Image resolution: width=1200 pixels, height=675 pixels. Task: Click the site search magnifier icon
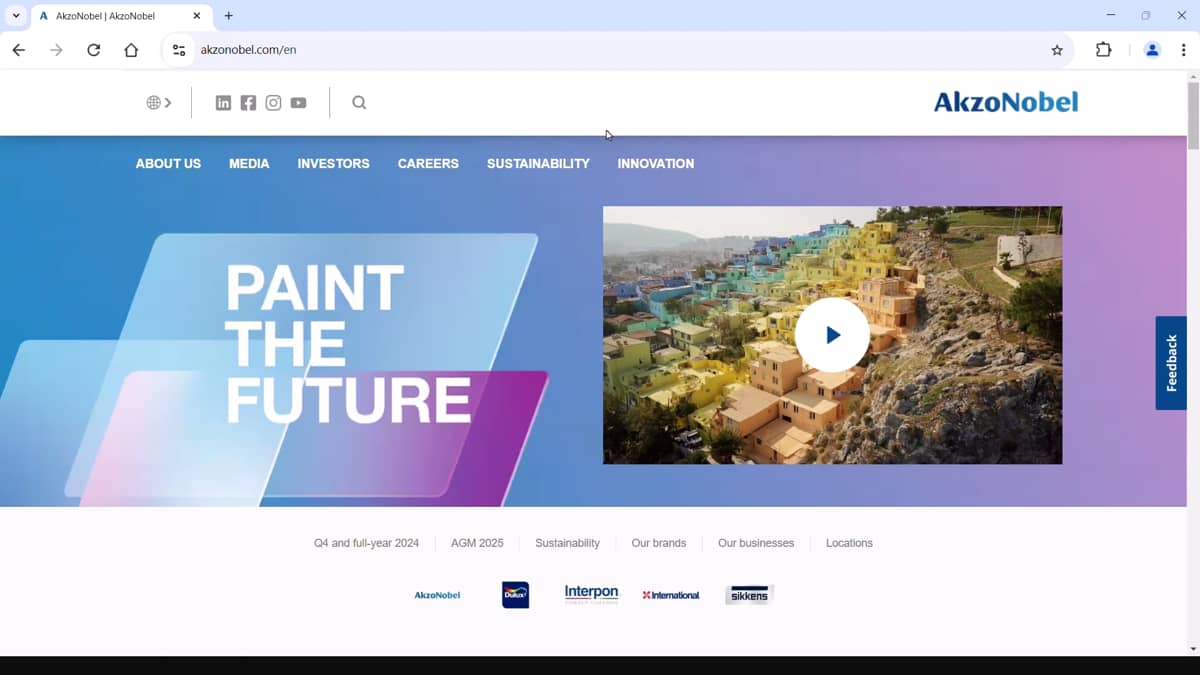pos(359,102)
